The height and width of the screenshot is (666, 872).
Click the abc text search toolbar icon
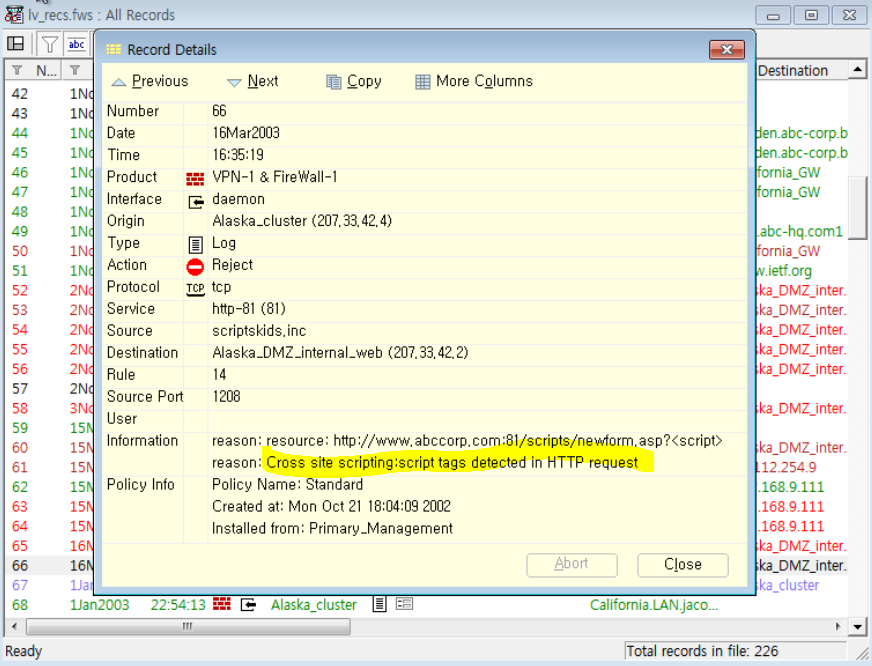[77, 44]
